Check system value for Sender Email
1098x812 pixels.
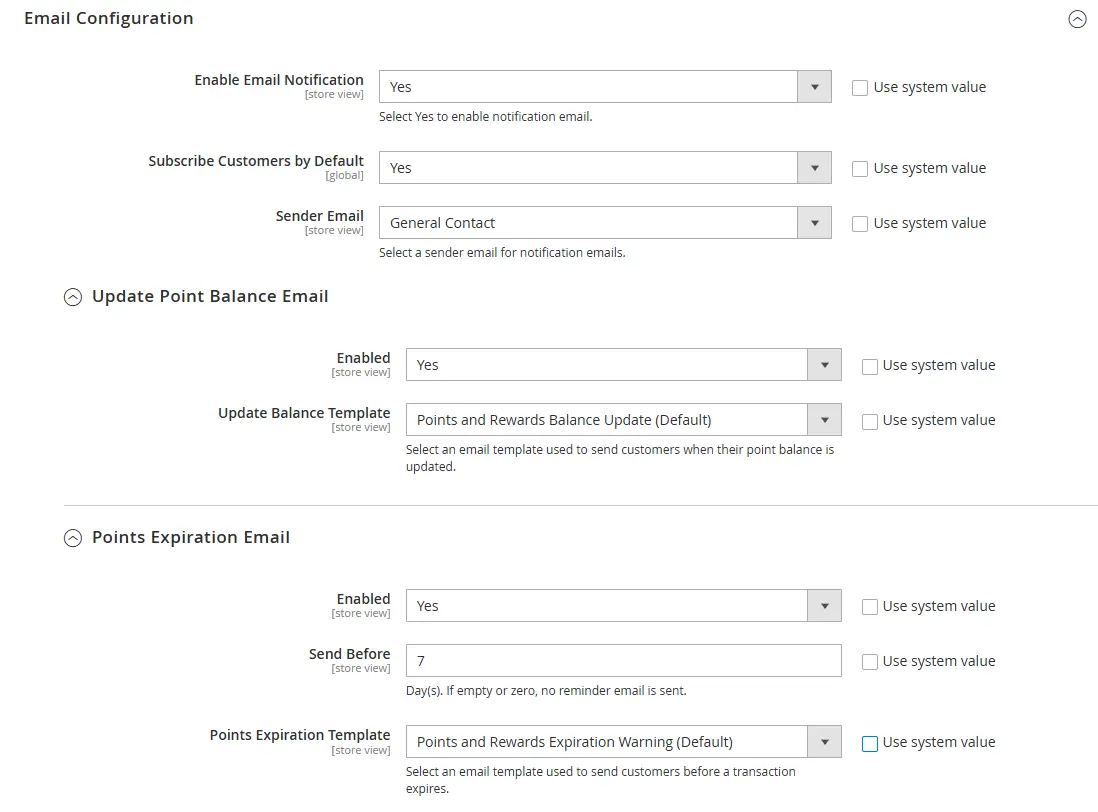click(860, 223)
